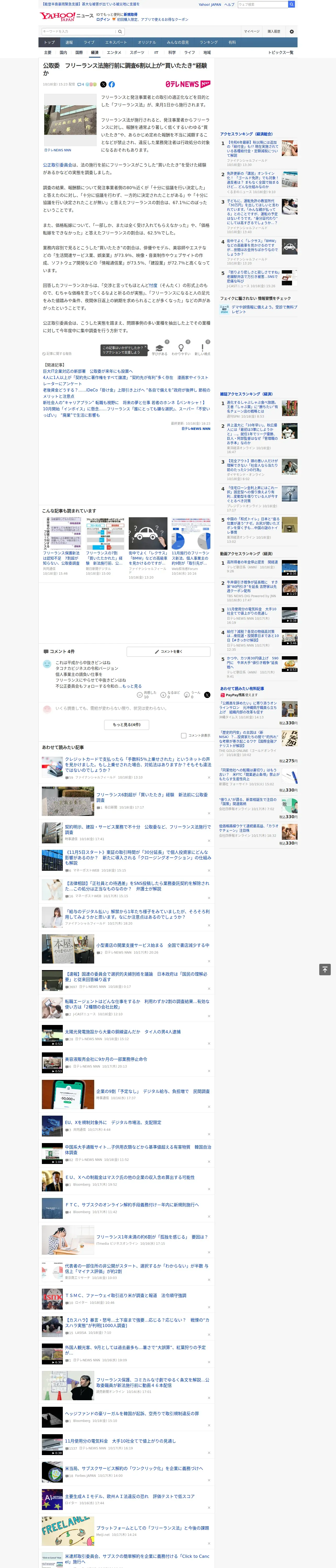Viewport: 336px width, 1568px height.
Task: React with わかりやすい lightbulb icon
Action: click(181, 348)
